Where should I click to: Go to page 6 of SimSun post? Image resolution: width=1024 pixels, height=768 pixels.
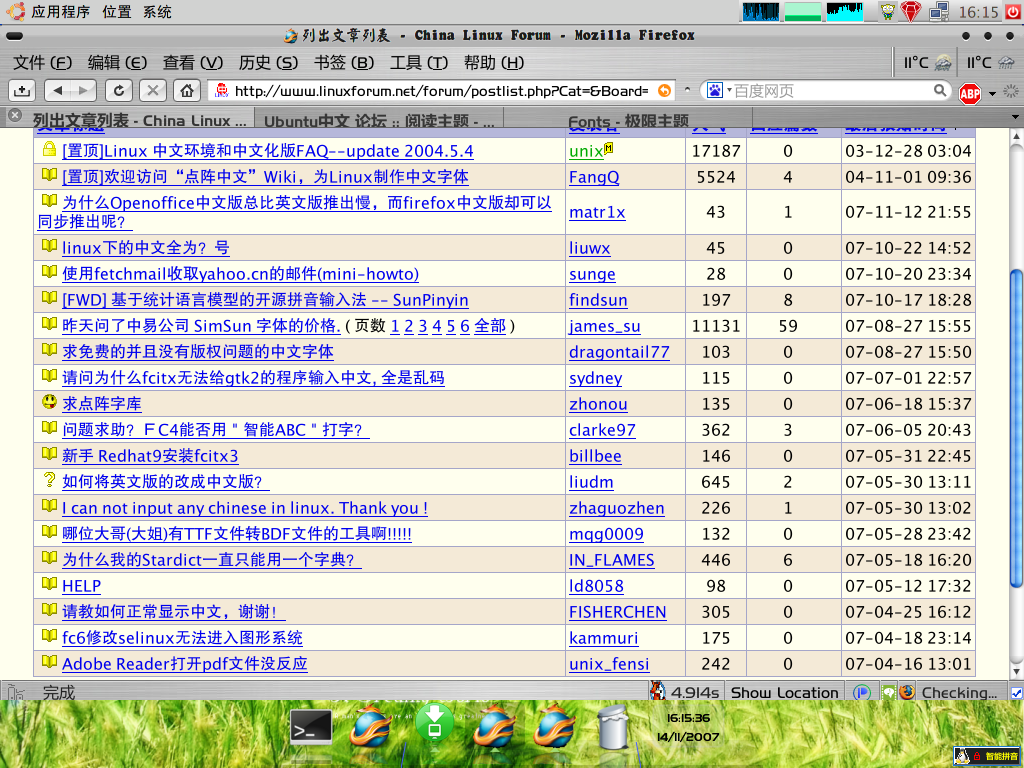465,326
